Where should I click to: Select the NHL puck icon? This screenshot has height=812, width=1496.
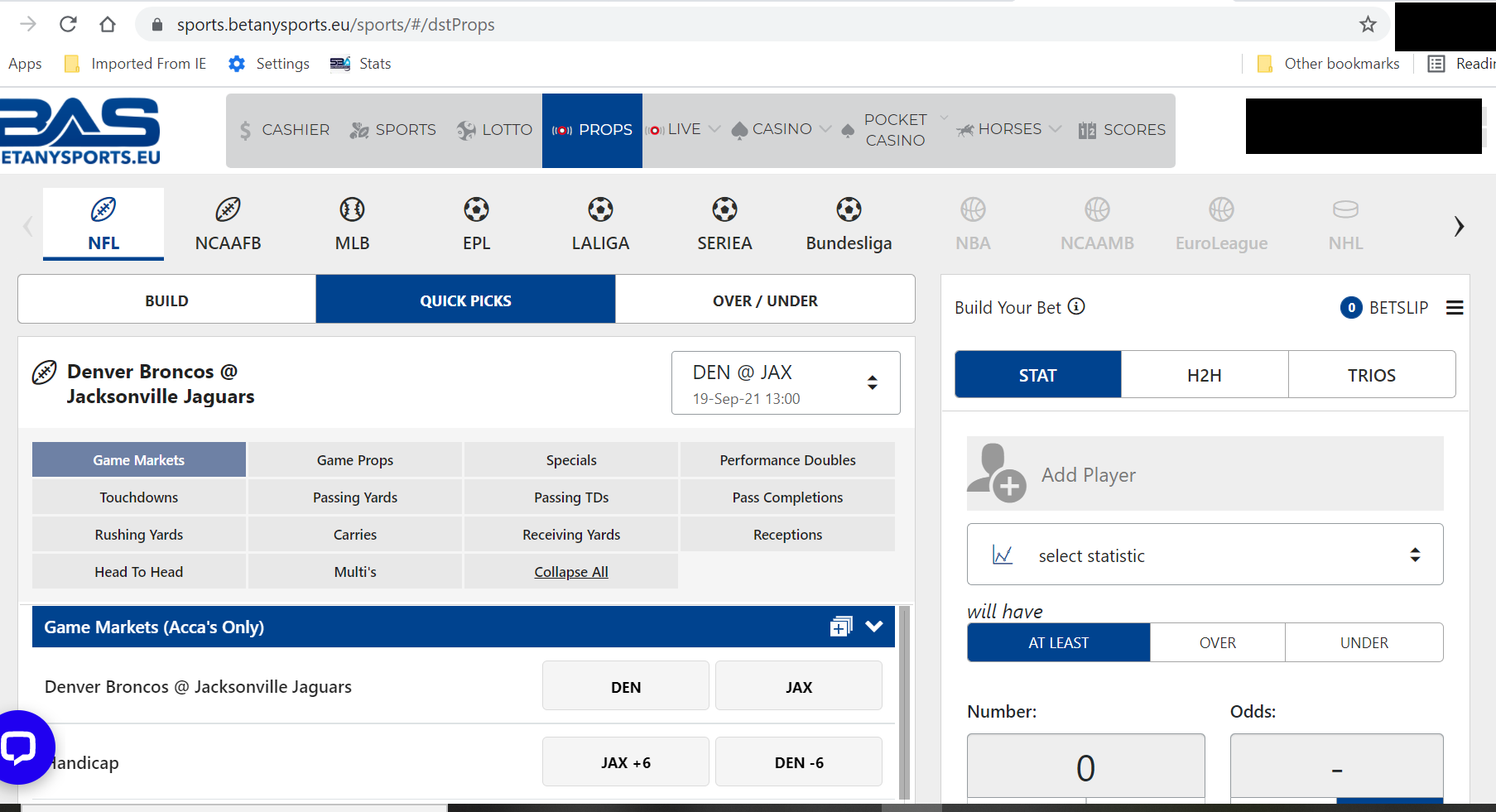point(1345,209)
